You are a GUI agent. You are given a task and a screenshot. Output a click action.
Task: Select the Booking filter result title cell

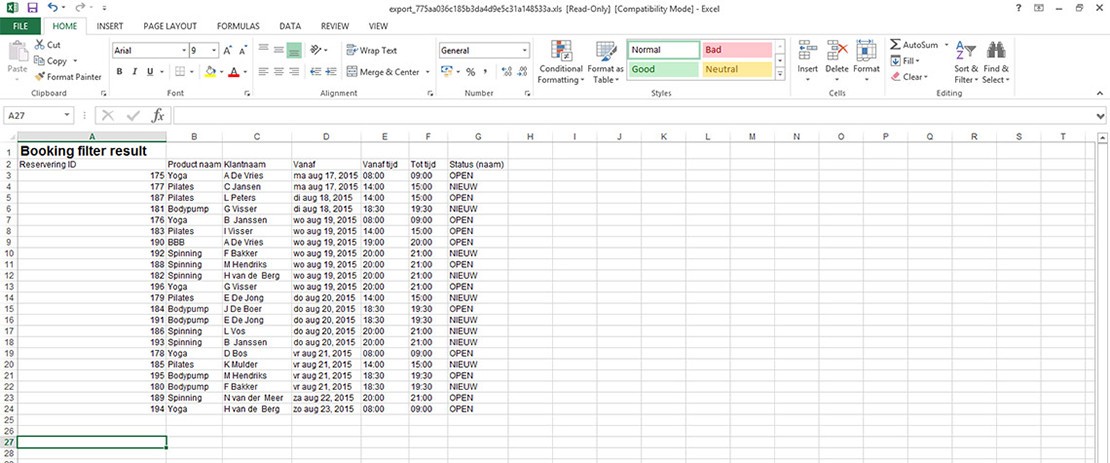pos(92,151)
